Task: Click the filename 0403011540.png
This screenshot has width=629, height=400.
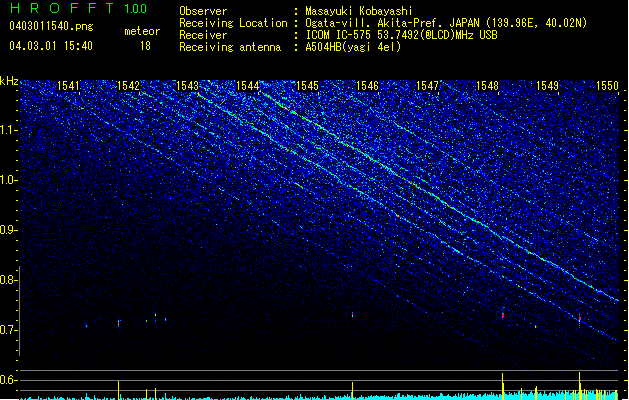Action: pos(51,26)
